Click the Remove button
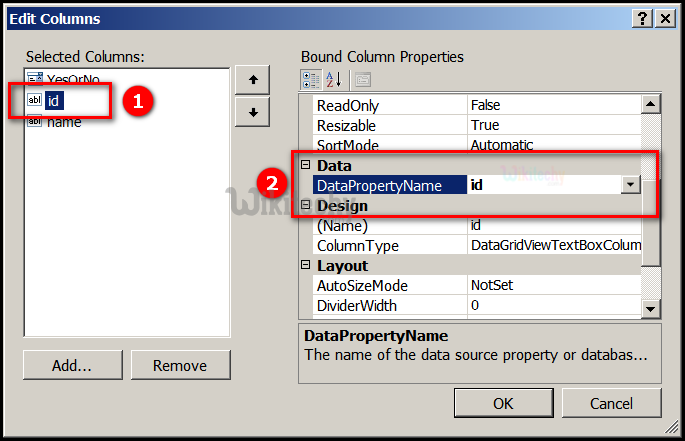Image resolution: width=685 pixels, height=441 pixels. pos(180,366)
